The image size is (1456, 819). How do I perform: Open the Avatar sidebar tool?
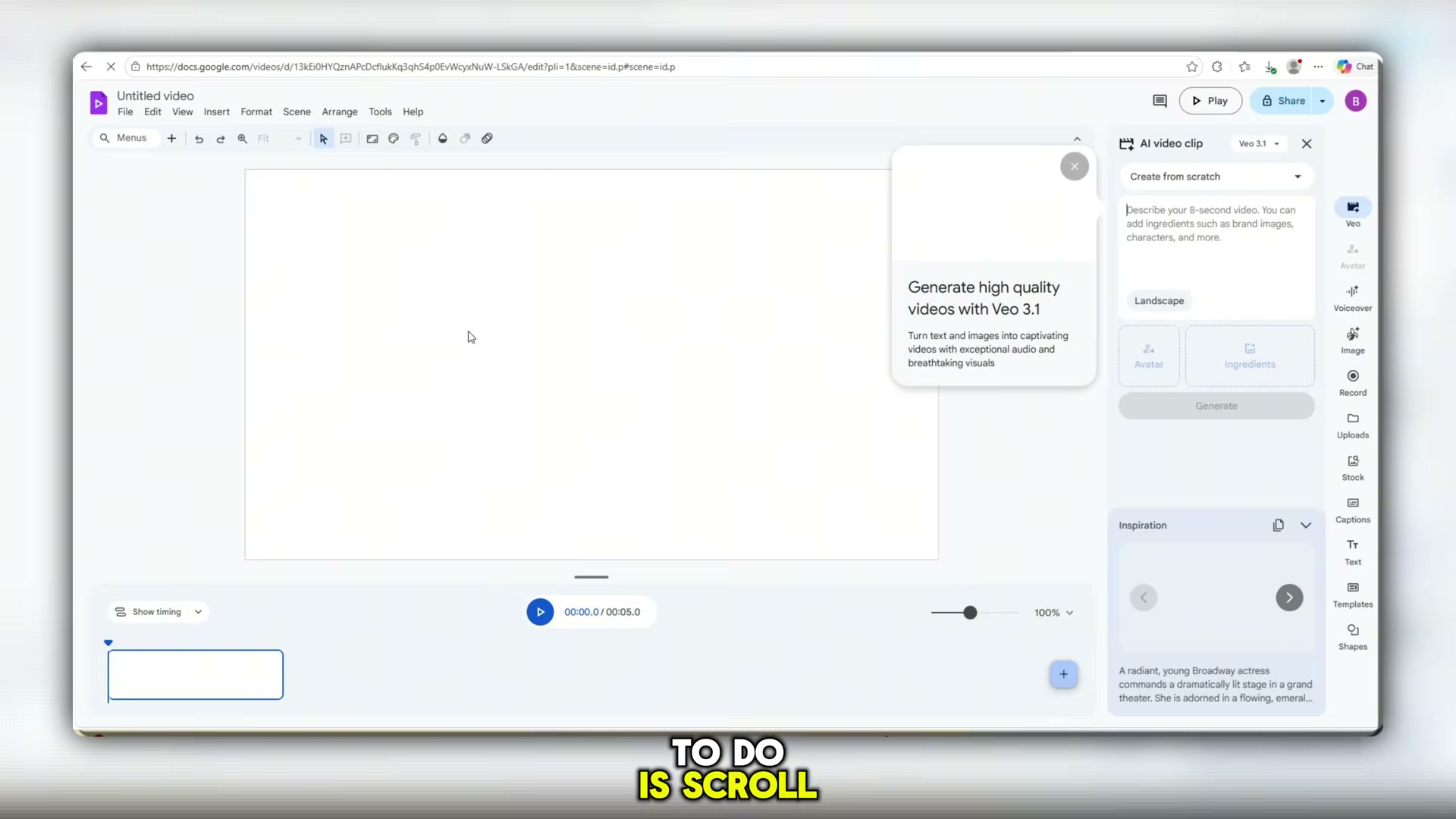1353,256
